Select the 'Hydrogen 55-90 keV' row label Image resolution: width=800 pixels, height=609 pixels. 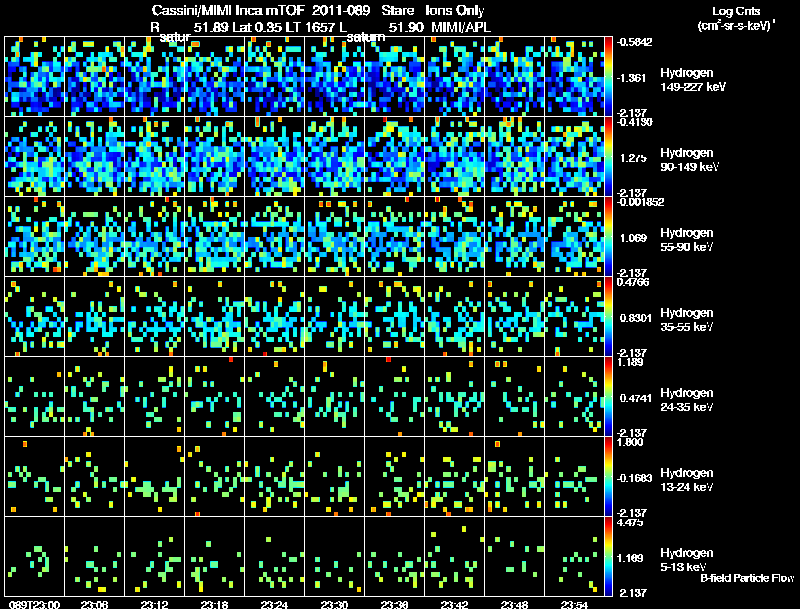[687, 240]
